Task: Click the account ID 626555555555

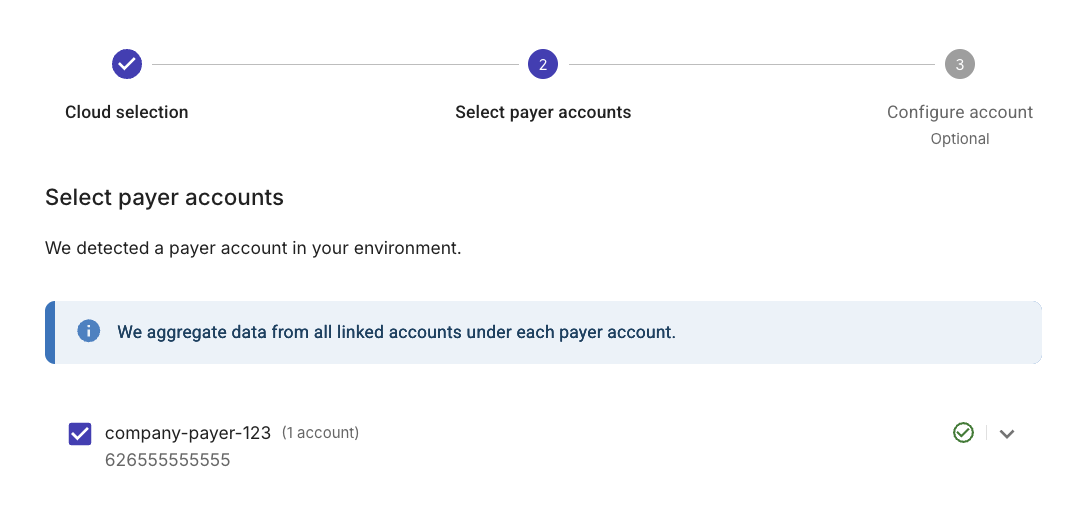Action: pyautogui.click(x=167, y=460)
